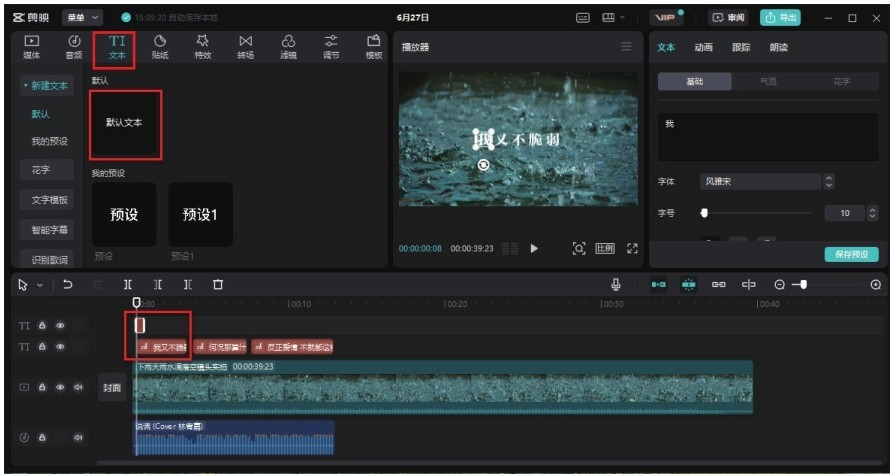The image size is (893, 476).
Task: Click the timeline zoom-out magnifier
Action: [780, 284]
